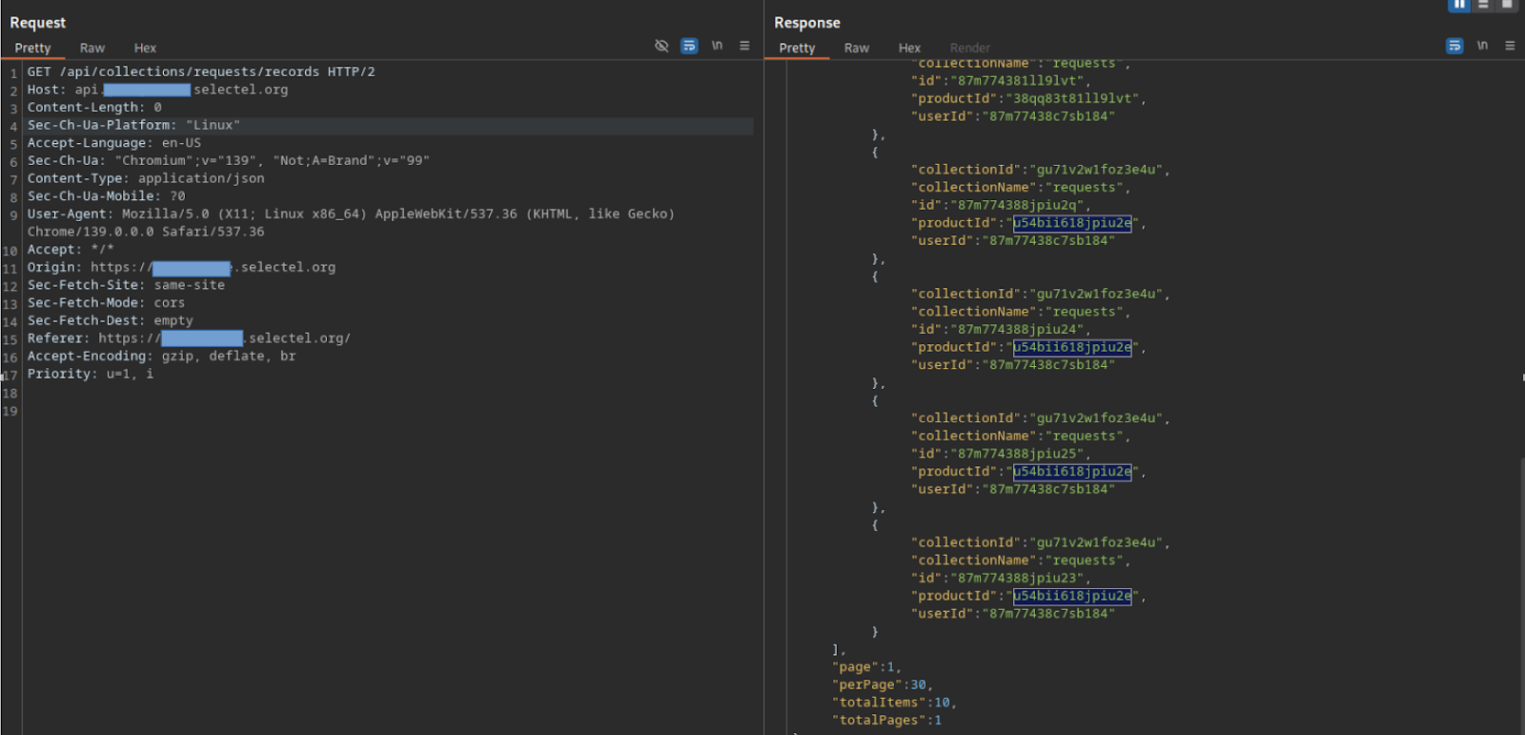Screen dimensions: 1525x735
Task: Toggle word wrap in Request panel
Action: [x=689, y=46]
